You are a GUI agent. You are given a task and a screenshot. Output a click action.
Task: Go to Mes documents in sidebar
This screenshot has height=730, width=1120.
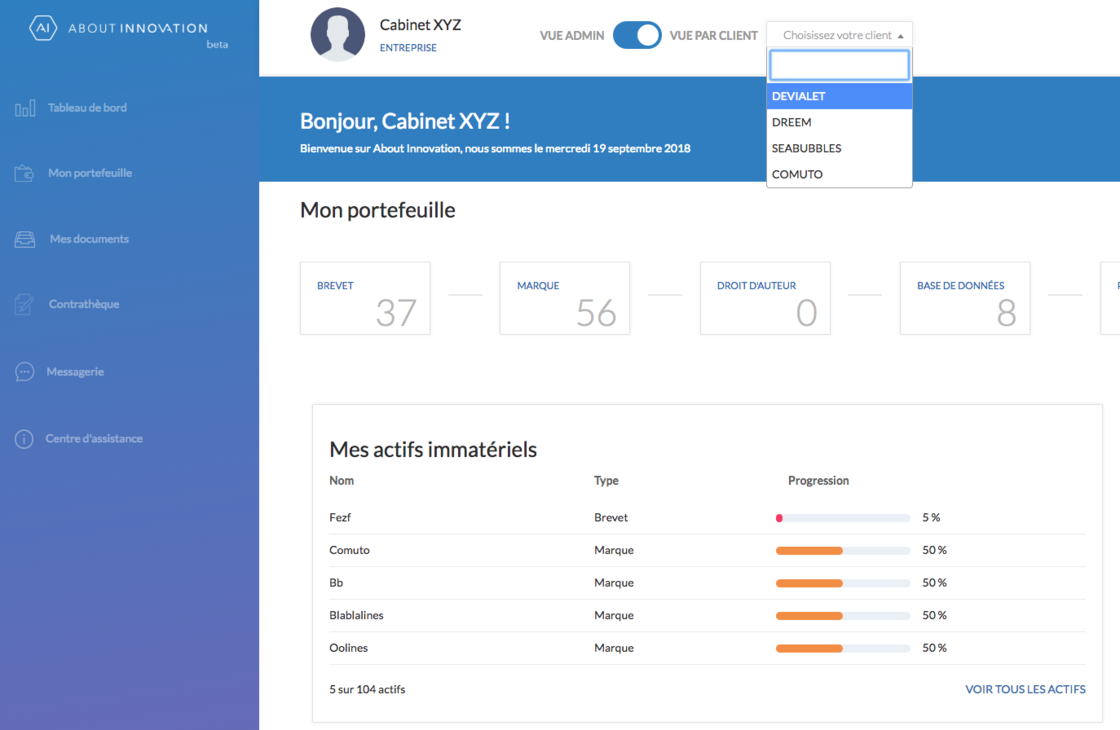89,239
